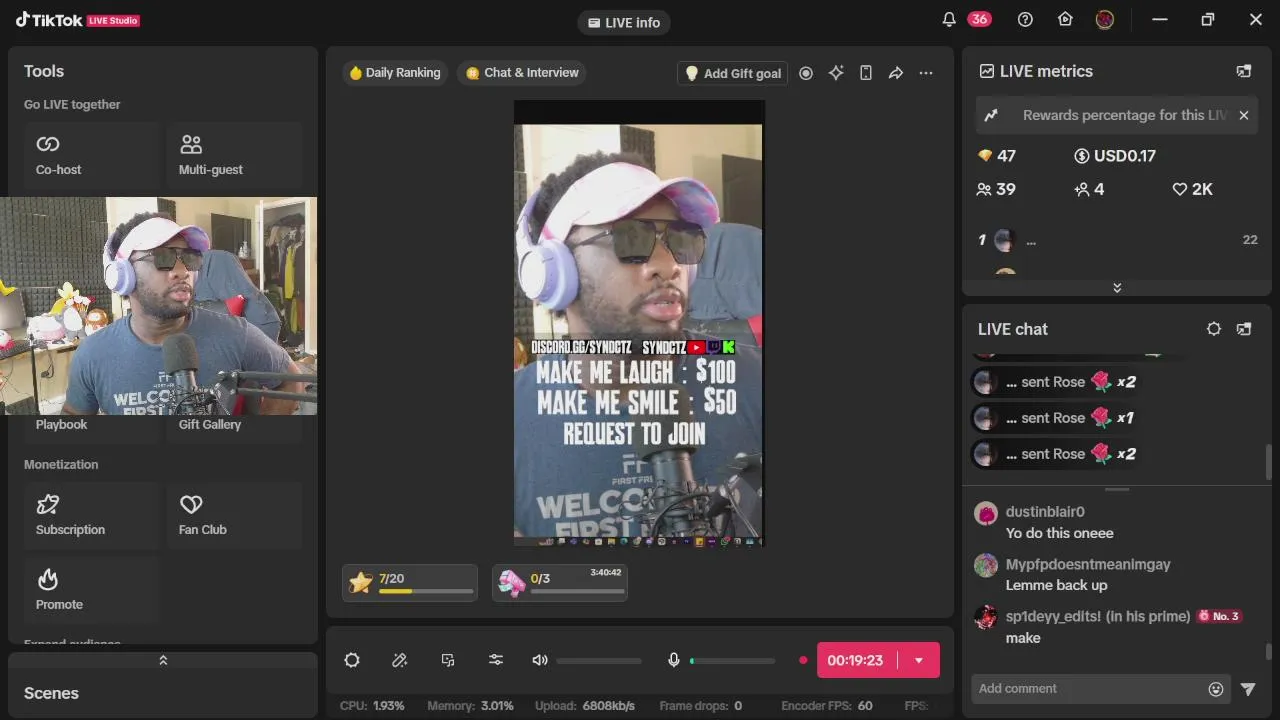Switch orientation with the phone icon
1280x720 pixels.
pos(866,73)
